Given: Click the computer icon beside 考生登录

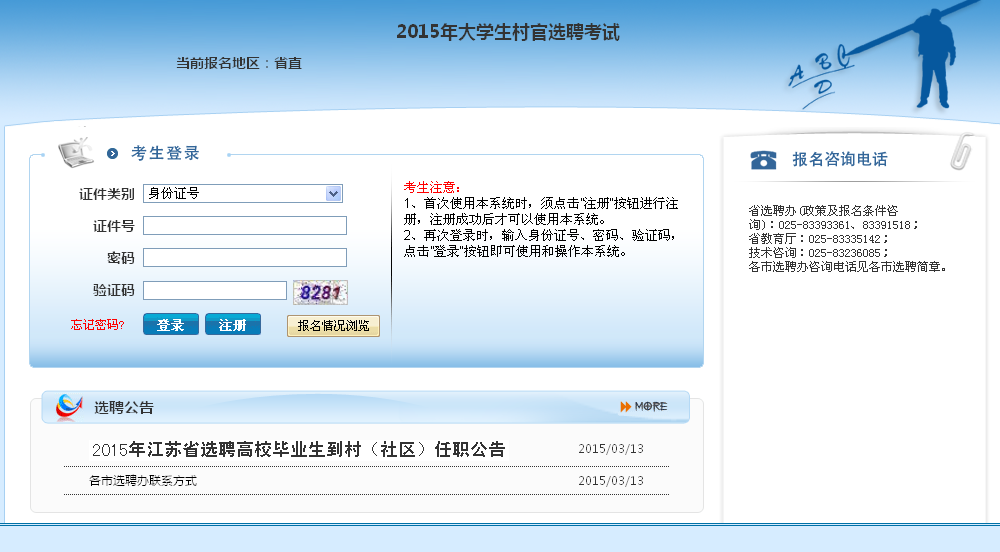Looking at the screenshot, I should pos(75,152).
